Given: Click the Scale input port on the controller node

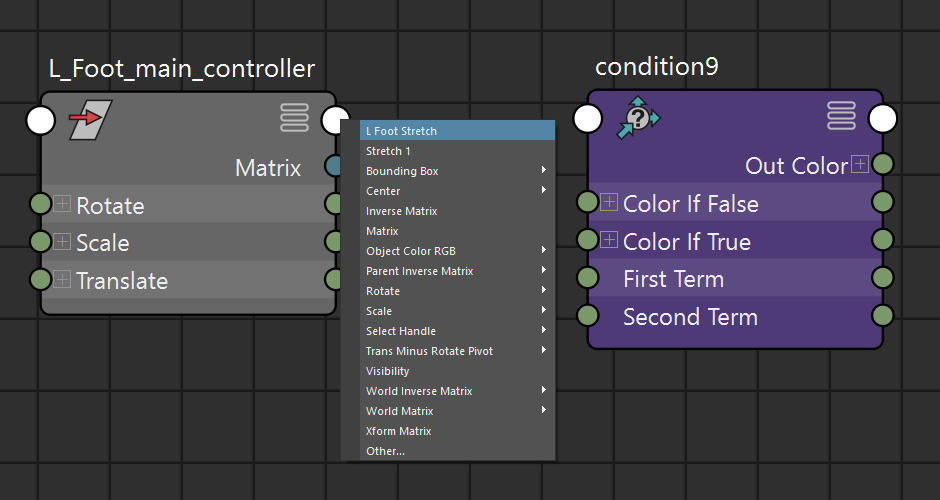Looking at the screenshot, I should [x=41, y=242].
